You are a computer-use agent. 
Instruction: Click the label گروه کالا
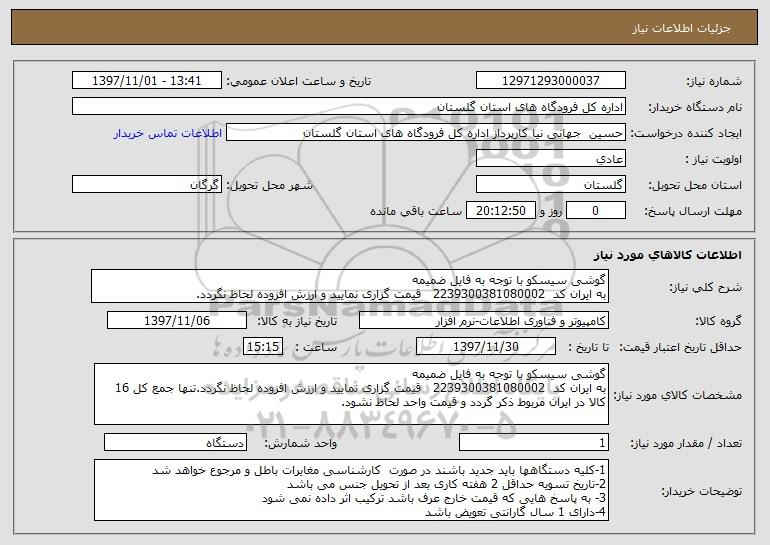point(718,321)
